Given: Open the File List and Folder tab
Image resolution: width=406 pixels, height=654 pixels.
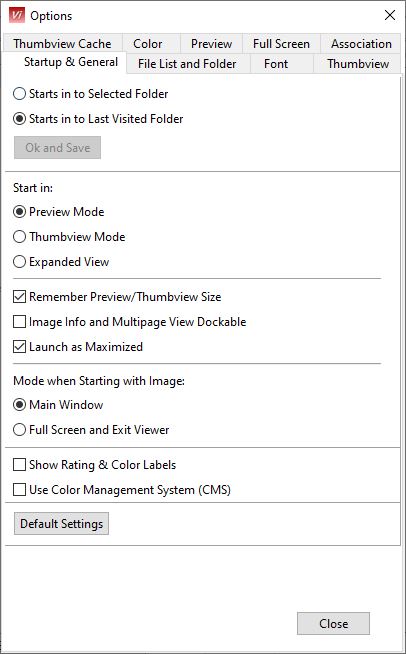Looking at the screenshot, I should point(187,64).
